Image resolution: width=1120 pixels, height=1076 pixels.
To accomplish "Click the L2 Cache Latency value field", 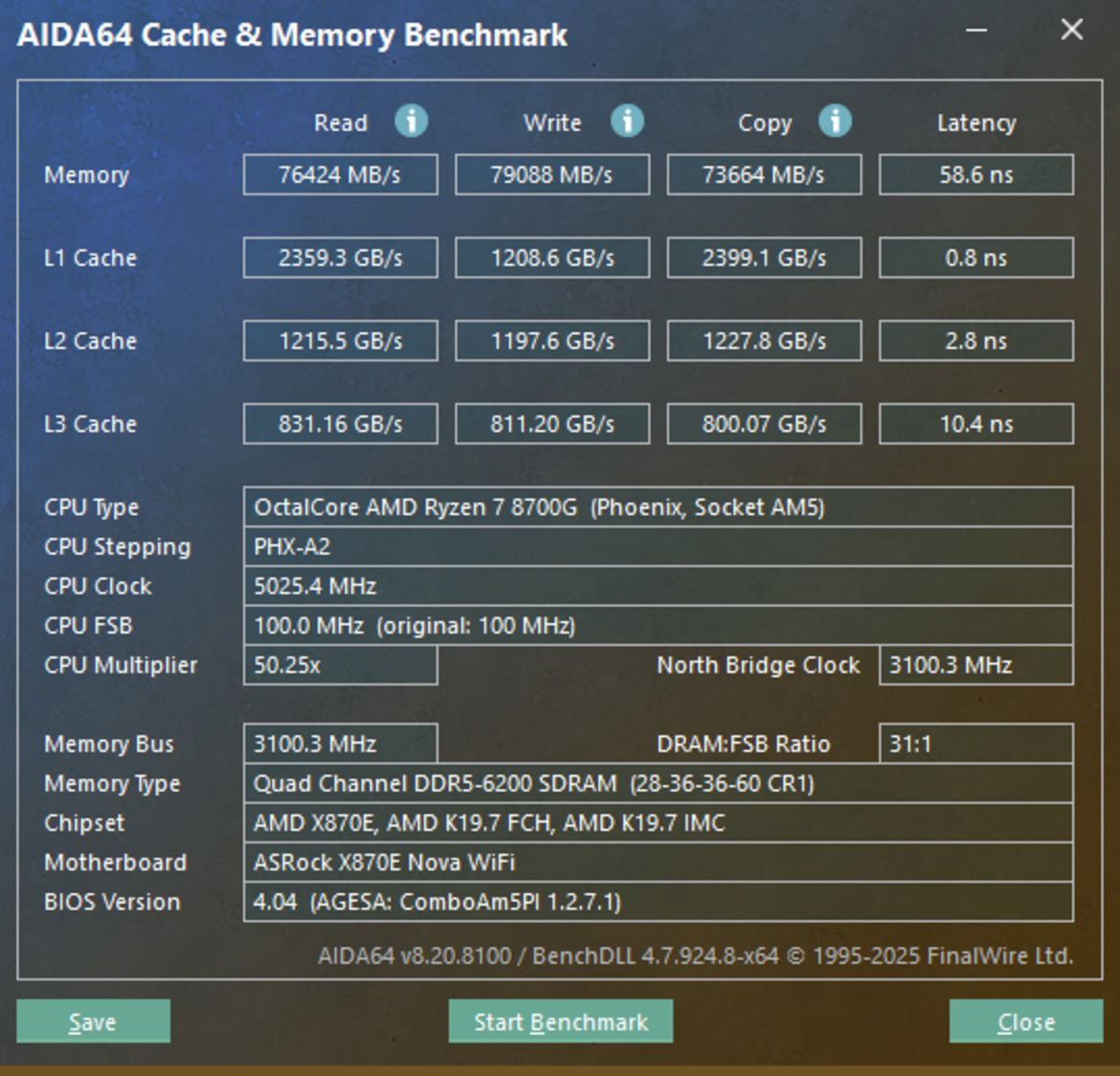I will pyautogui.click(x=975, y=340).
